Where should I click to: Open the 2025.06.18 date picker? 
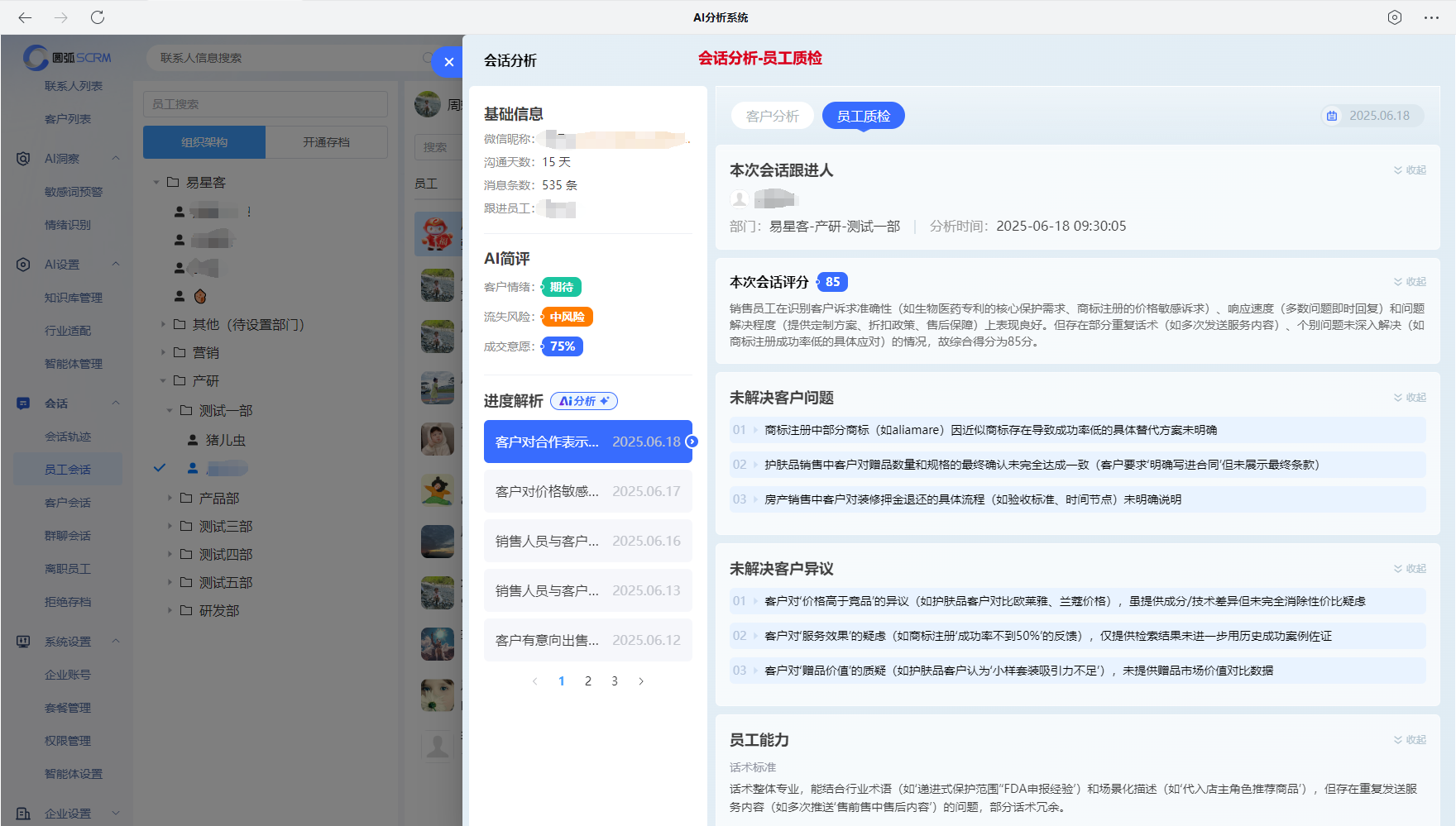(x=1372, y=116)
